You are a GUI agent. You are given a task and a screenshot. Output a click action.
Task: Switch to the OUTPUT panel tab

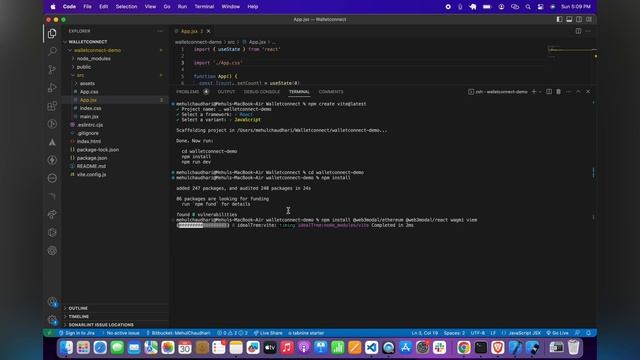point(226,92)
